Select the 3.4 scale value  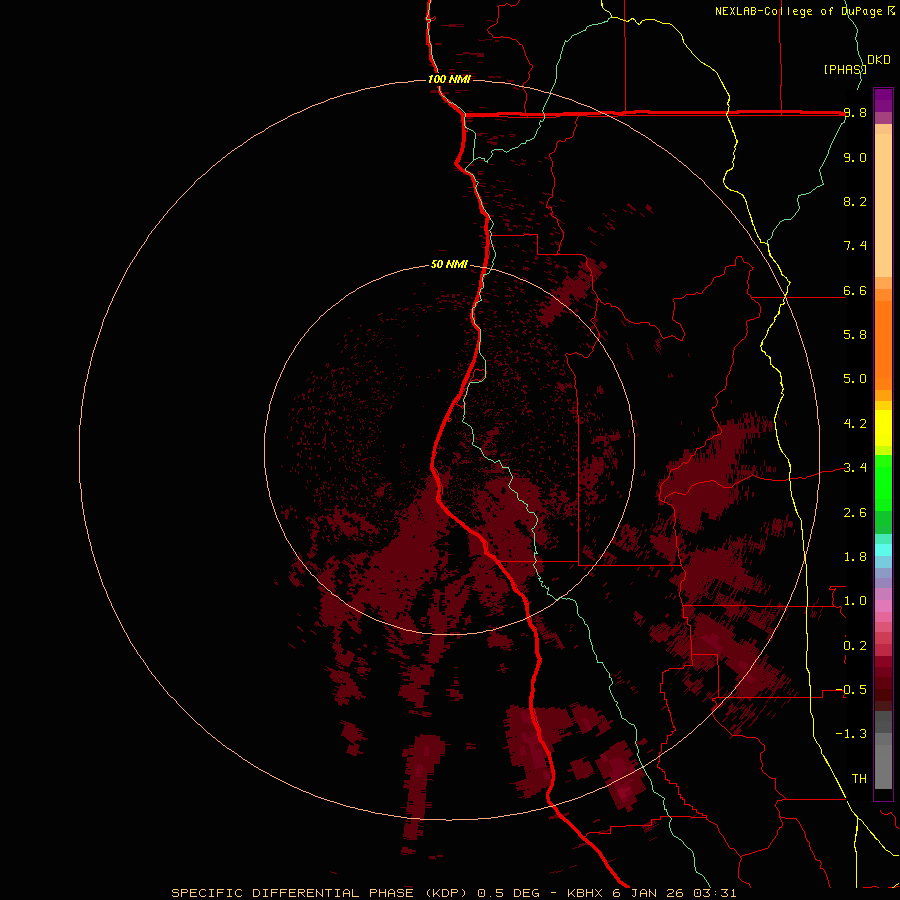click(855, 468)
